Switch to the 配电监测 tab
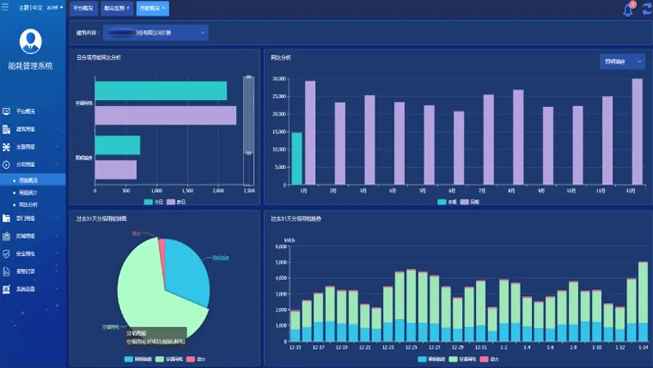The width and height of the screenshot is (653, 368). point(117,8)
